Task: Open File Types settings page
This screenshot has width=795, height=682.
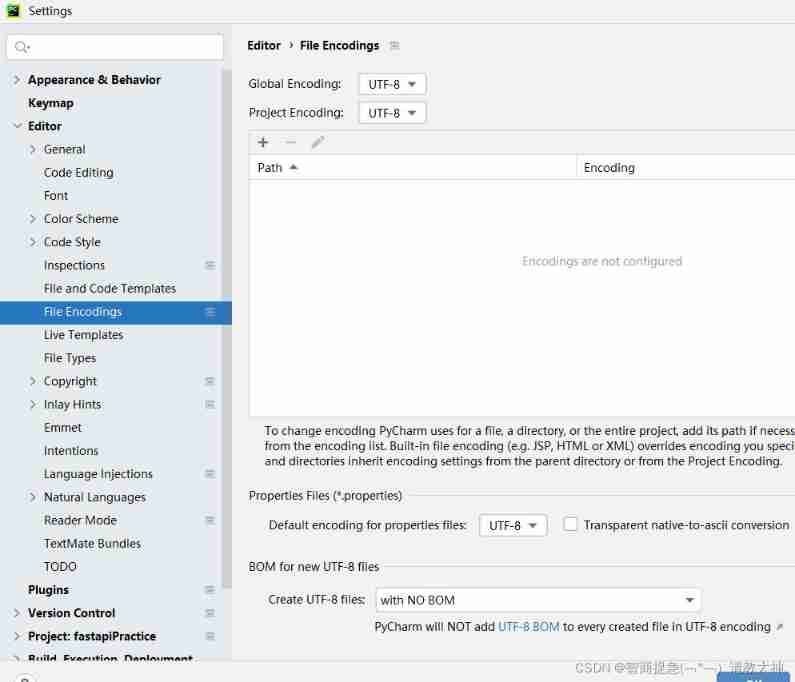Action: click(x=69, y=358)
